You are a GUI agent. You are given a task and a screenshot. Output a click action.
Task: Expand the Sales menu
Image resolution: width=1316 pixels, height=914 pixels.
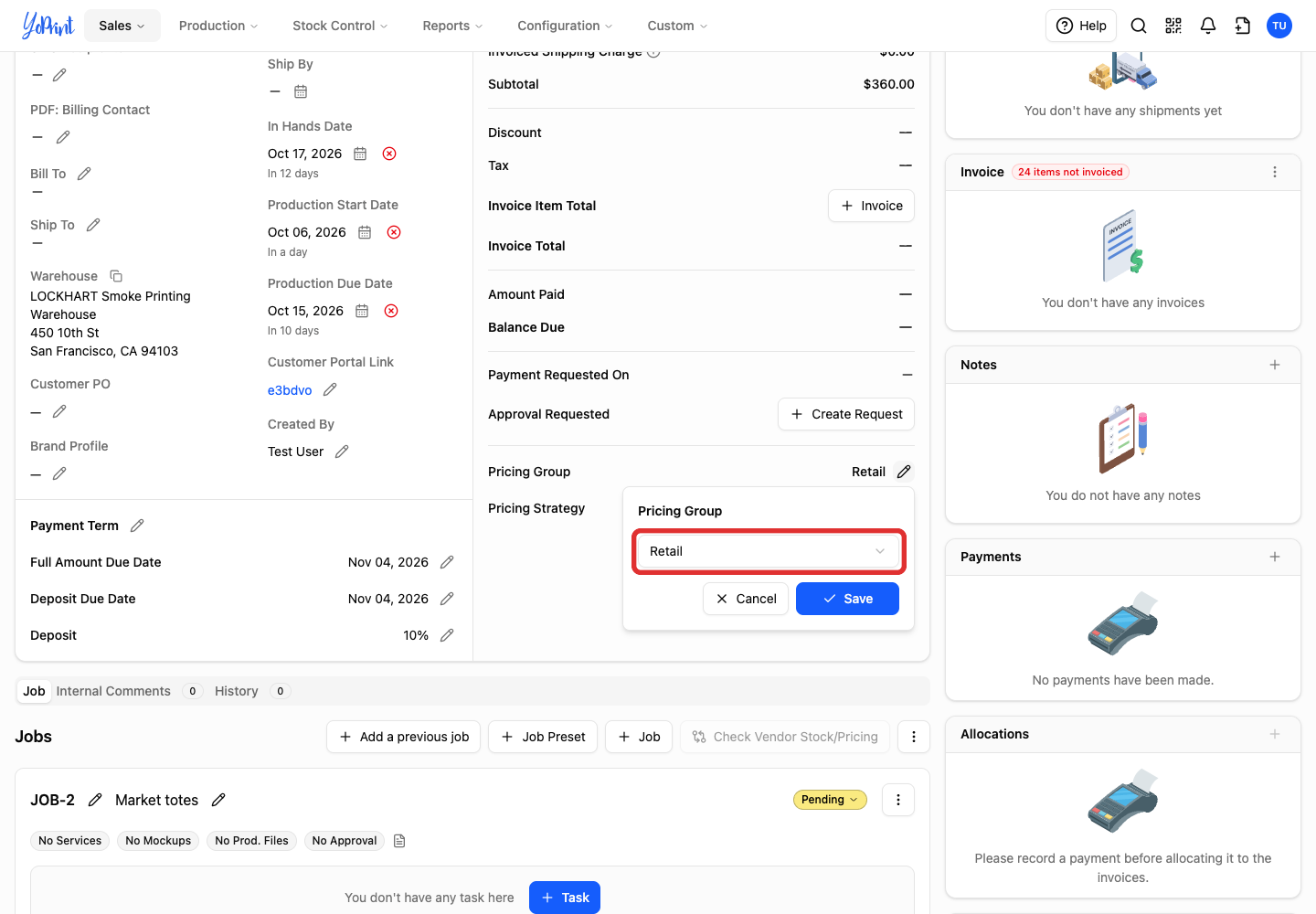pos(122,26)
